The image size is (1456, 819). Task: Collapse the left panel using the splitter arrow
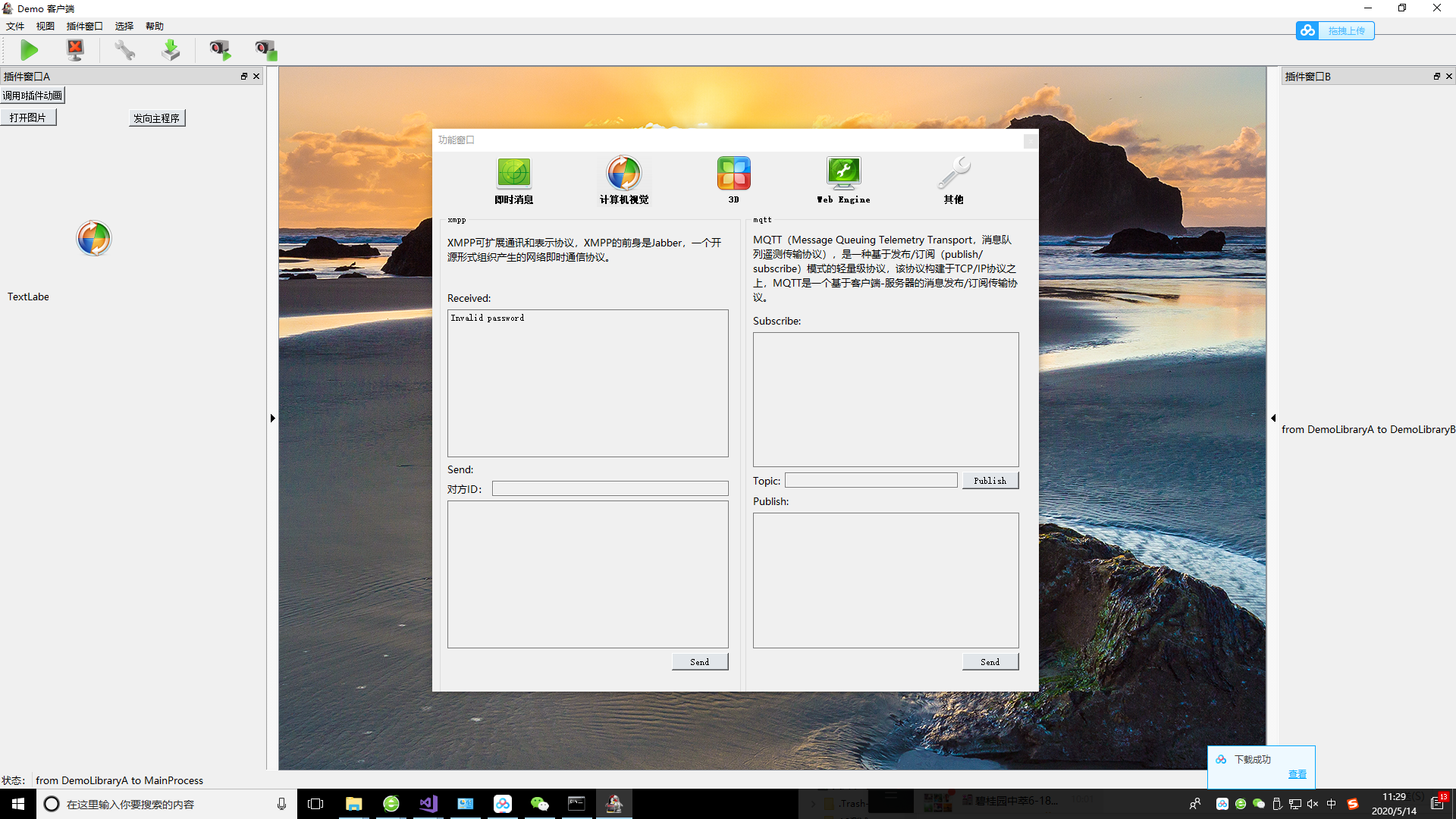coord(273,418)
